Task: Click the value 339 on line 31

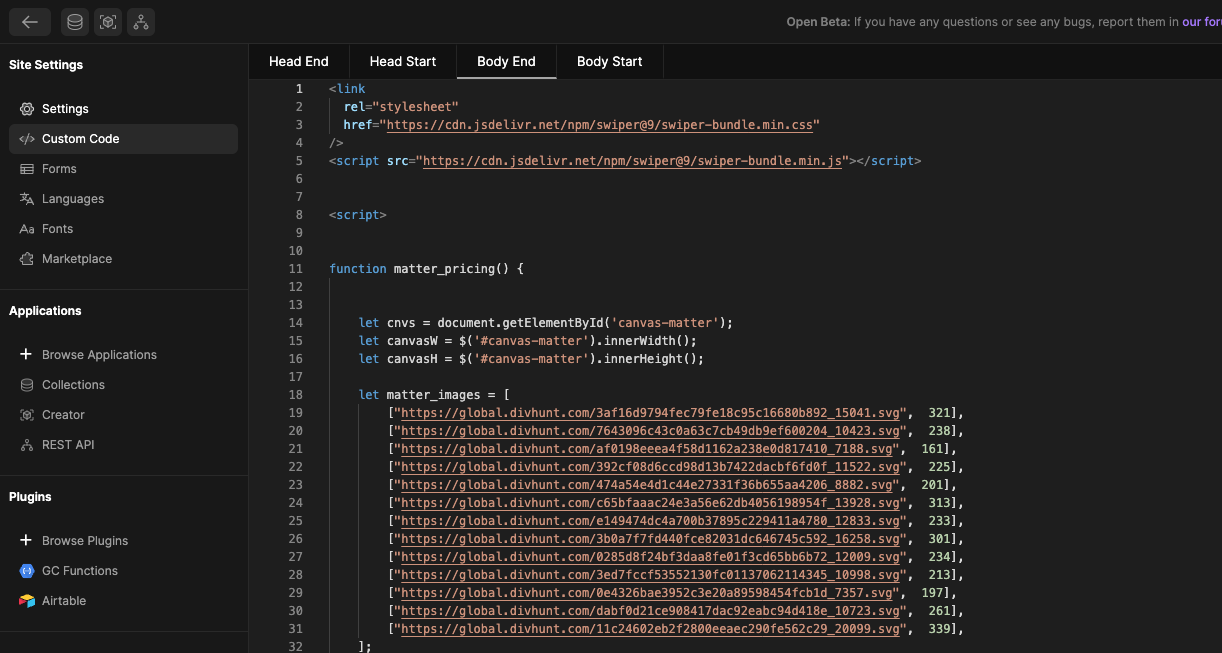Action: coord(939,629)
